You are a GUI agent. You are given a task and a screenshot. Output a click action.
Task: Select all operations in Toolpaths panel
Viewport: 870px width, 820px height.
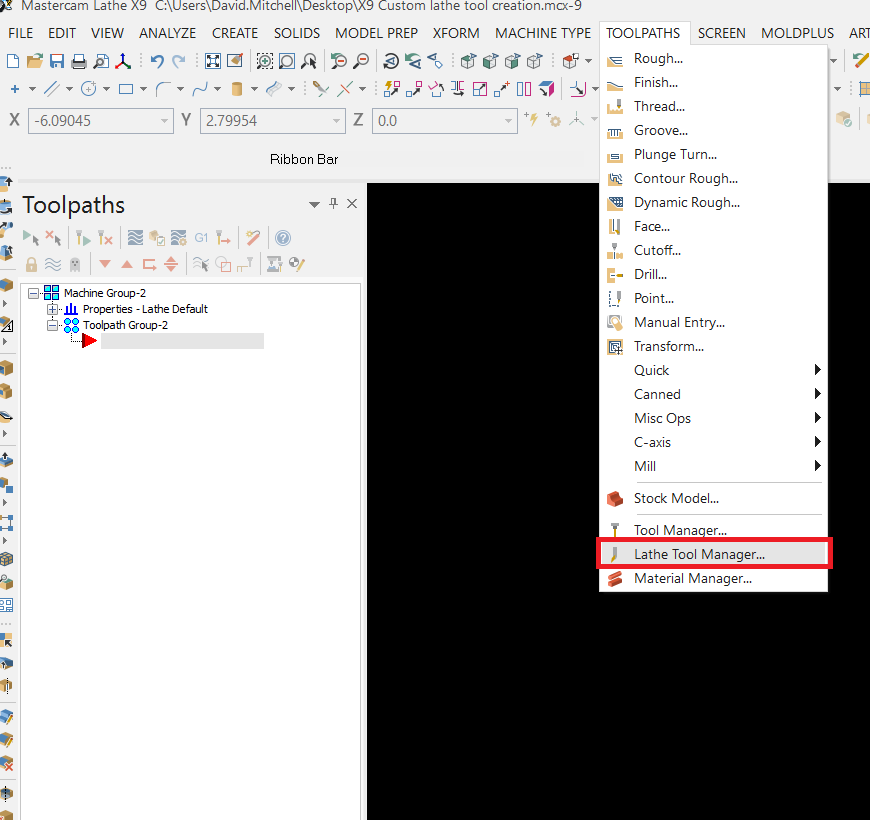(31, 238)
